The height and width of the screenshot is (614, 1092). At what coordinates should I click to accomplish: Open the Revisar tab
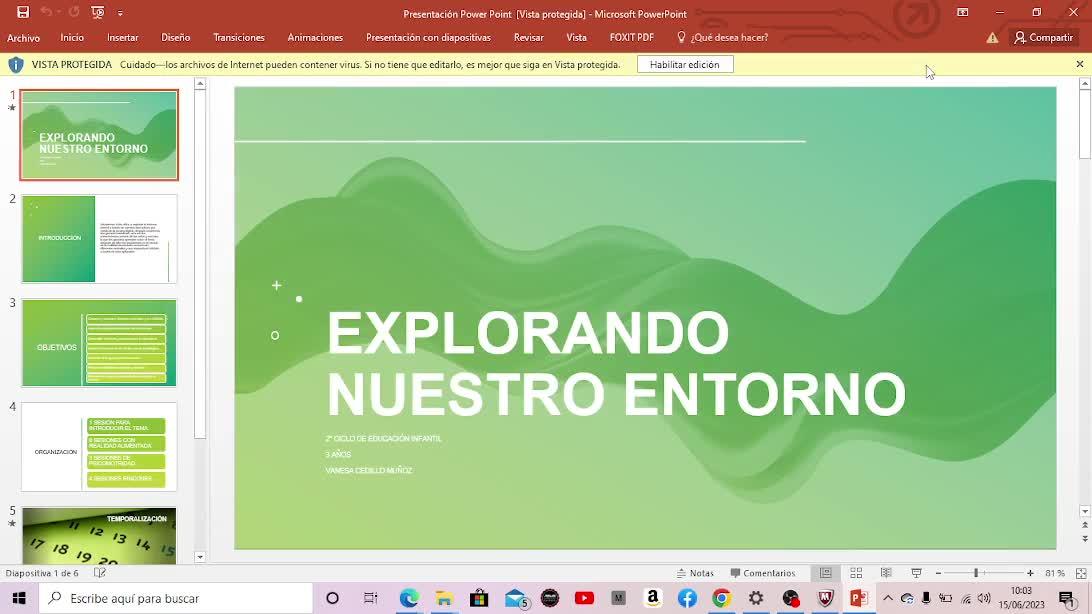[x=529, y=38]
